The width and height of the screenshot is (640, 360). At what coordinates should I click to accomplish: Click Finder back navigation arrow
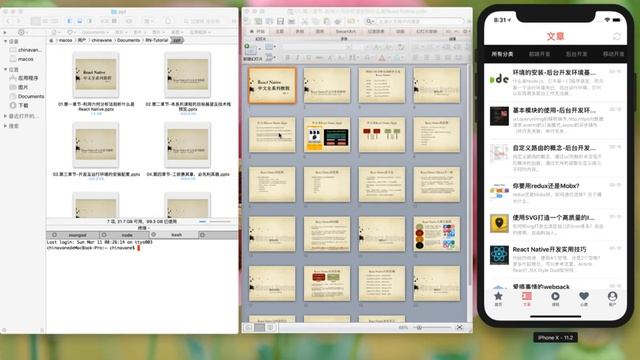pos(8,21)
